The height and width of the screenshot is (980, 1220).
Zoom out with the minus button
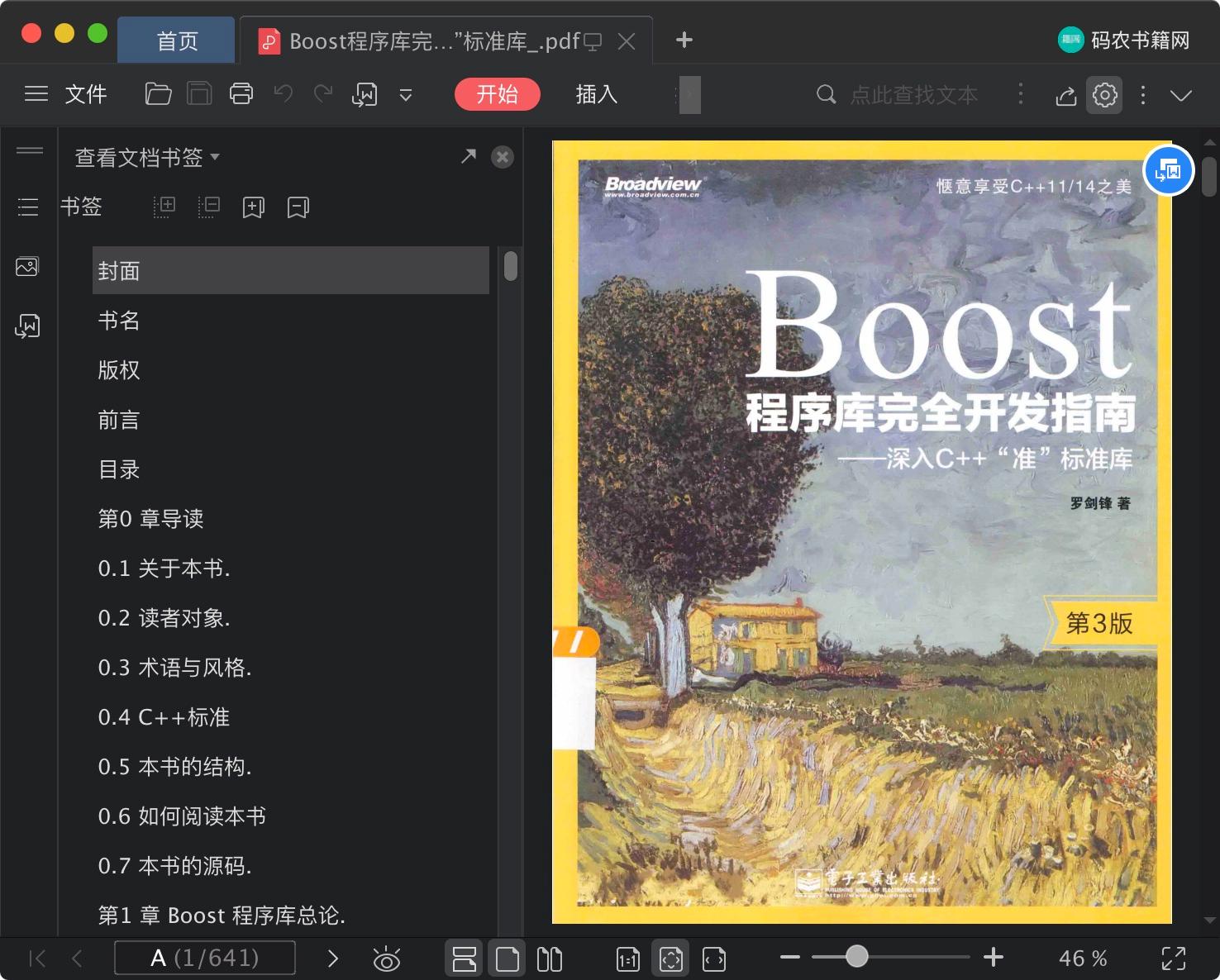click(x=790, y=958)
